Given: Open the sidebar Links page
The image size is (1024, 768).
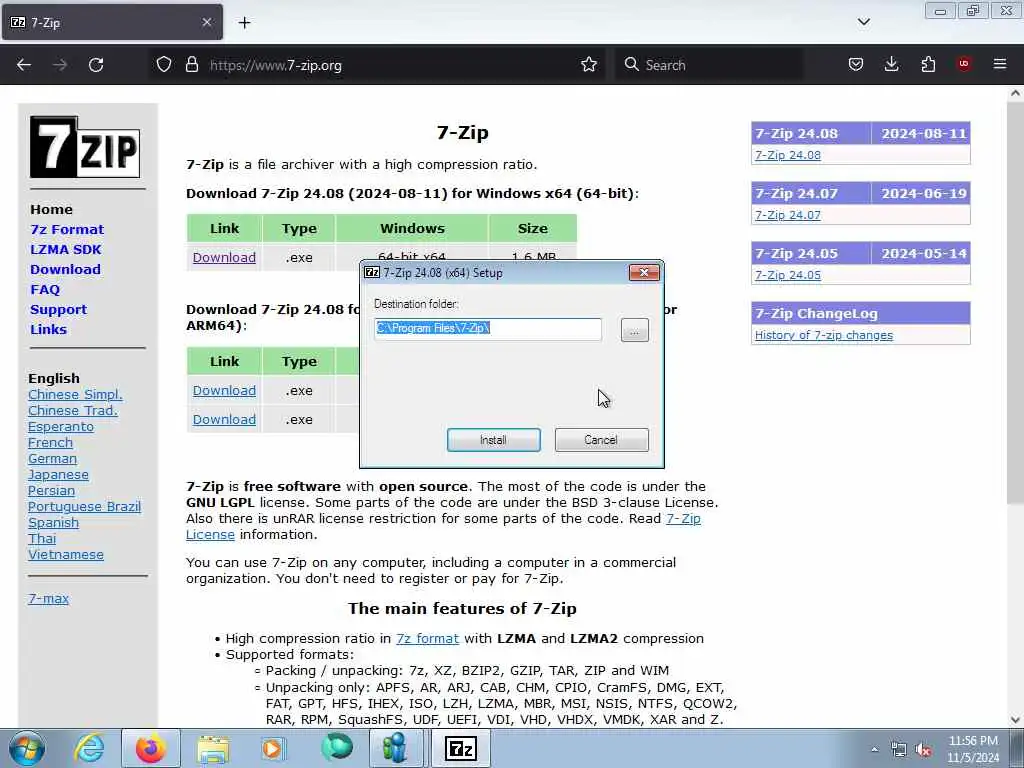Looking at the screenshot, I should coord(48,330).
